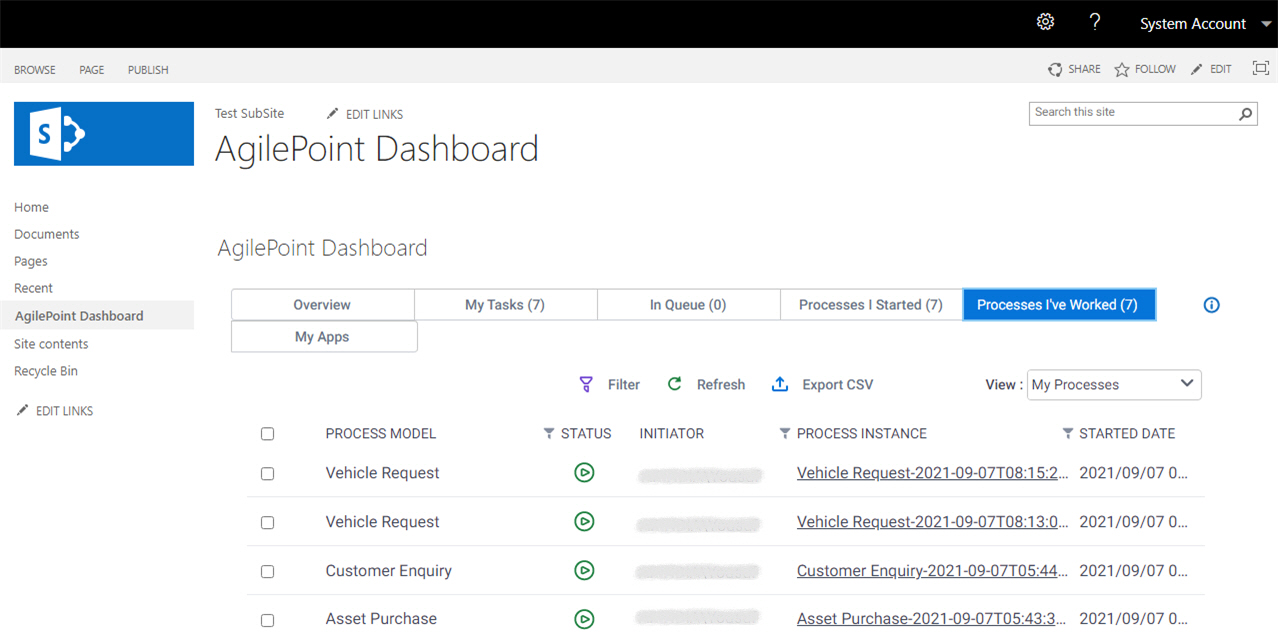Click the Test SubSite link
Screen dimensions: 1278x641
(250, 113)
